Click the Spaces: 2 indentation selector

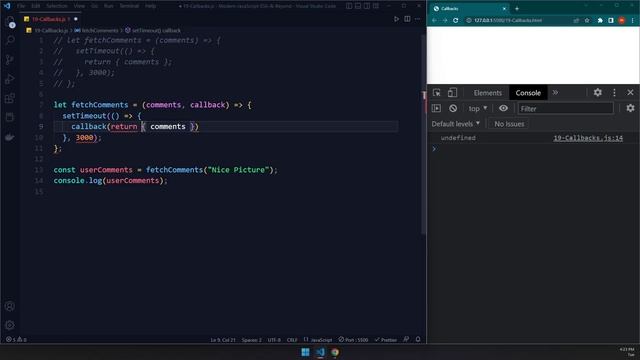tap(251, 340)
